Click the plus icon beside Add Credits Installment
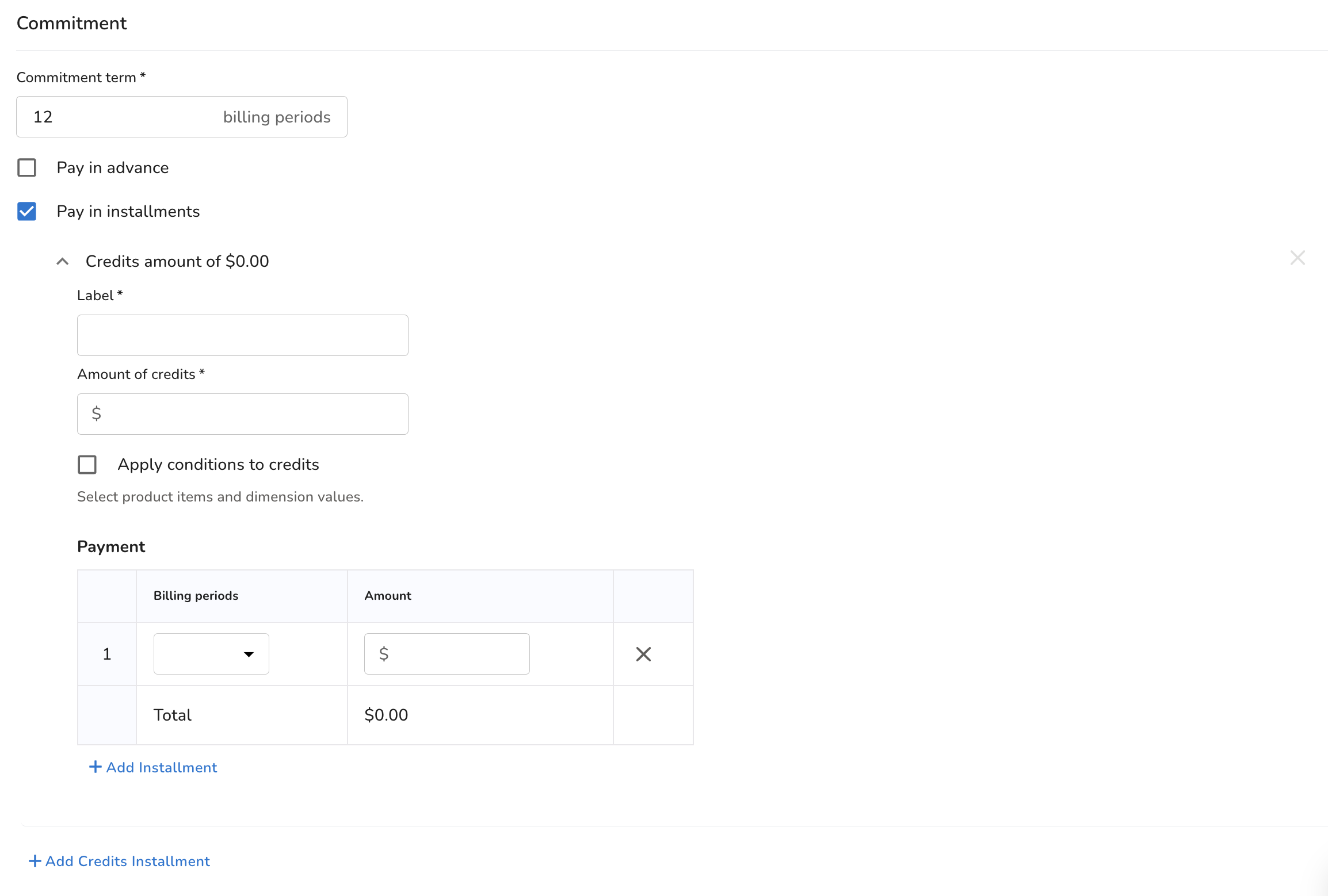Viewport: 1328px width, 896px height. click(x=35, y=861)
